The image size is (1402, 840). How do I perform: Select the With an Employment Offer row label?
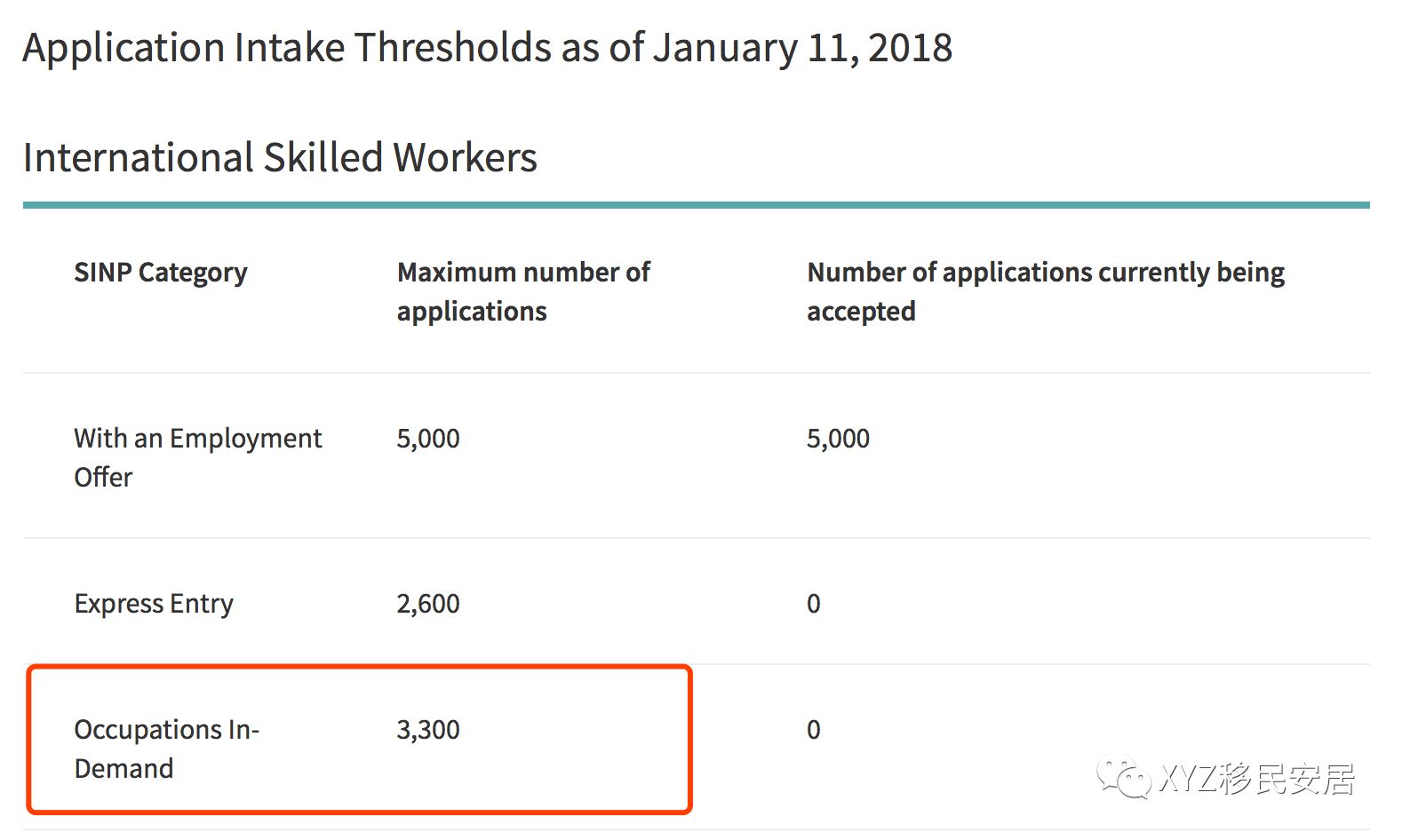198,457
